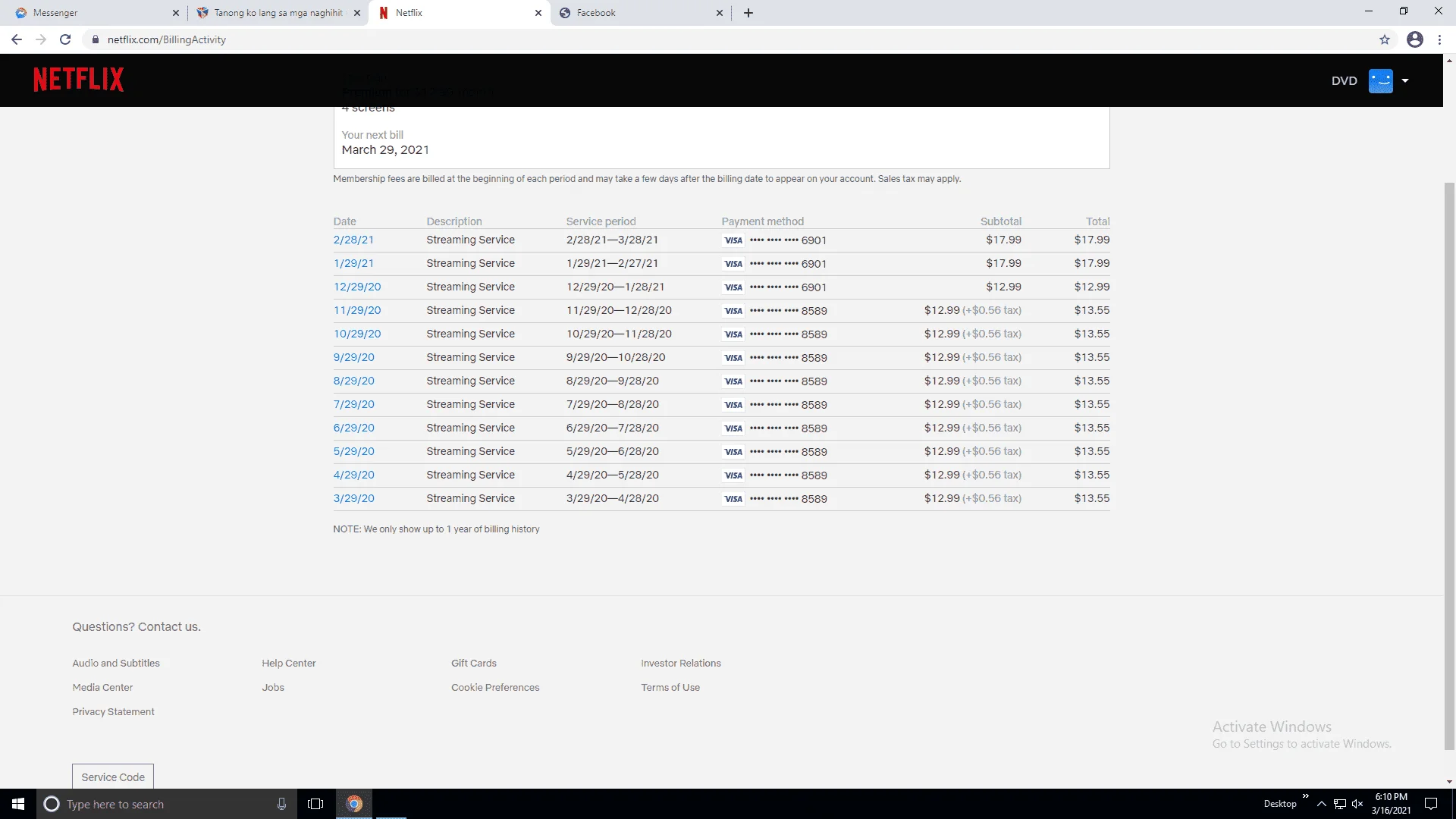Open Windows Task View
The image size is (1456, 819).
315,804
